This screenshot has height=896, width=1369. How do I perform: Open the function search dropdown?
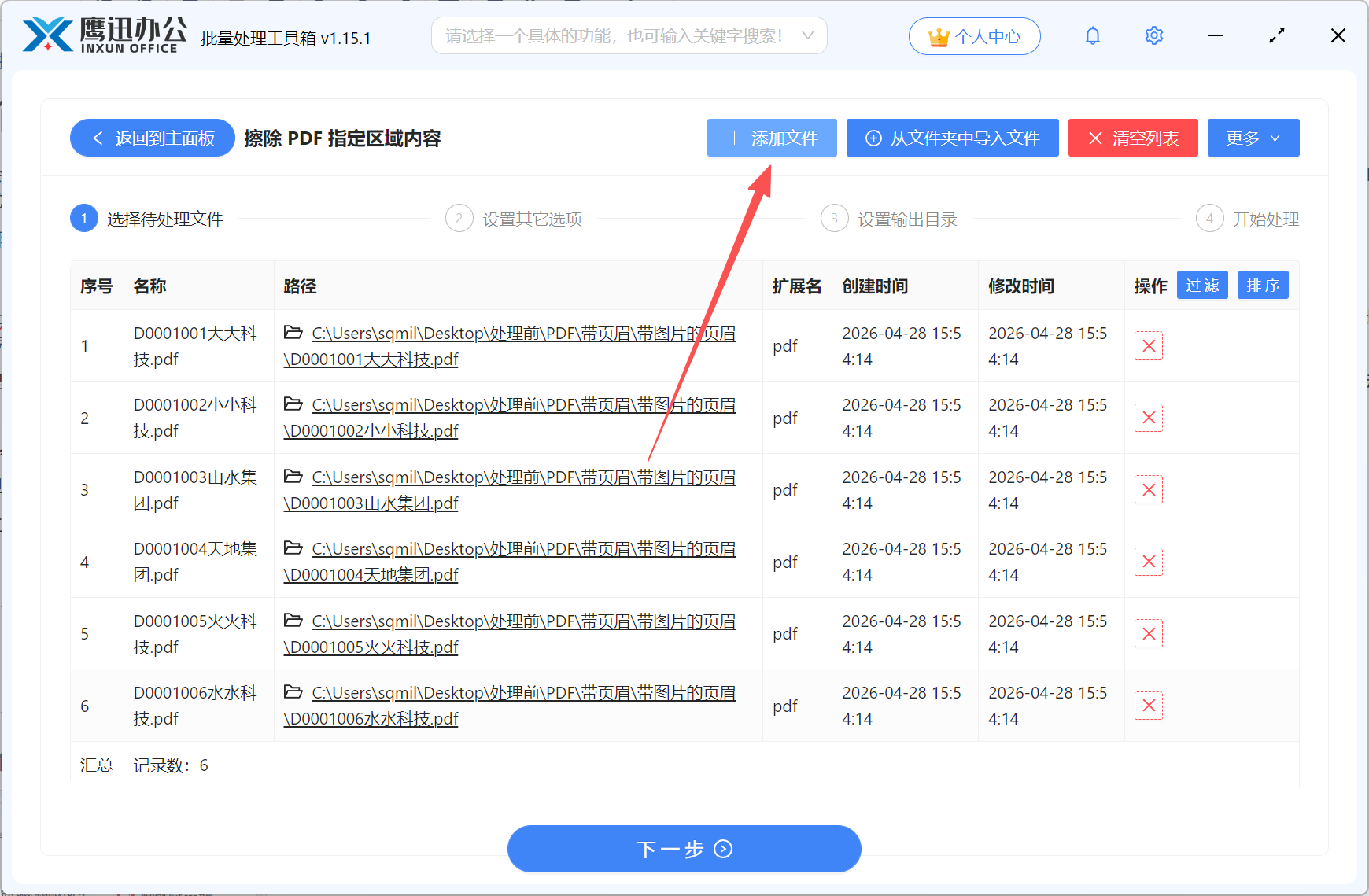point(629,36)
